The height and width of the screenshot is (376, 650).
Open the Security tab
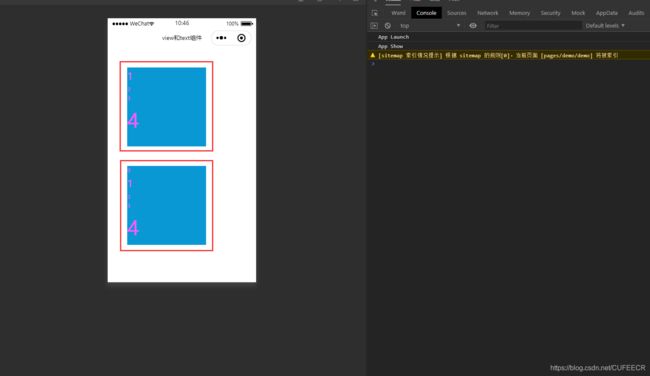click(x=550, y=13)
